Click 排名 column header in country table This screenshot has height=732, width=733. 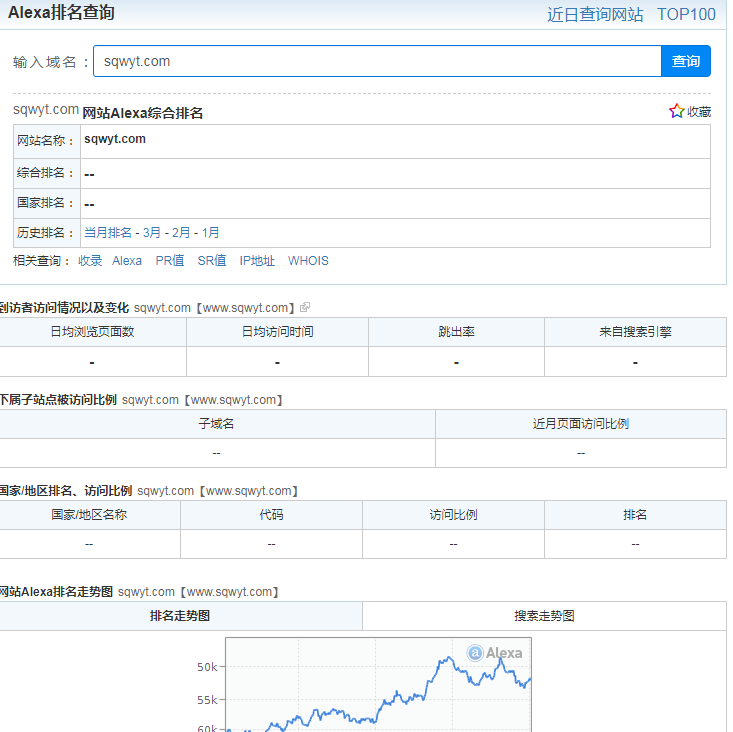[x=635, y=515]
